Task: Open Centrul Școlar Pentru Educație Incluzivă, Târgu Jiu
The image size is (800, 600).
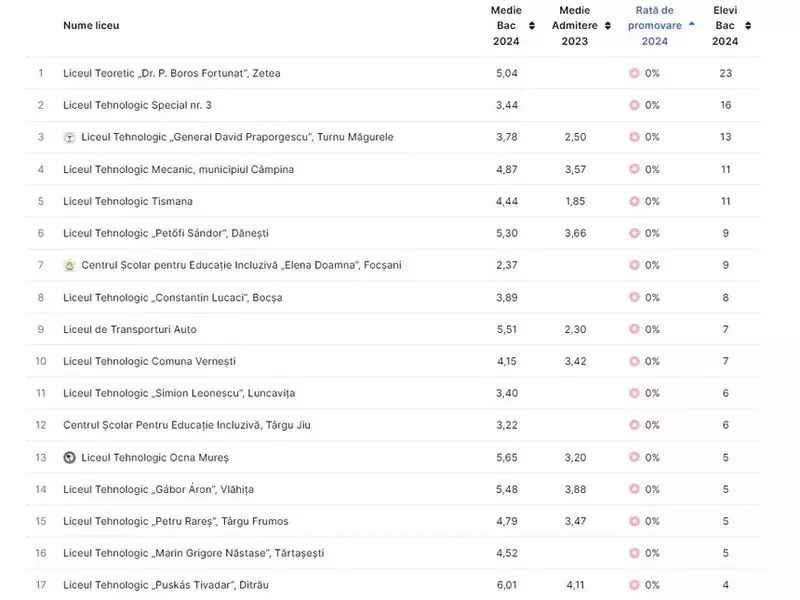Action: [x=186, y=425]
